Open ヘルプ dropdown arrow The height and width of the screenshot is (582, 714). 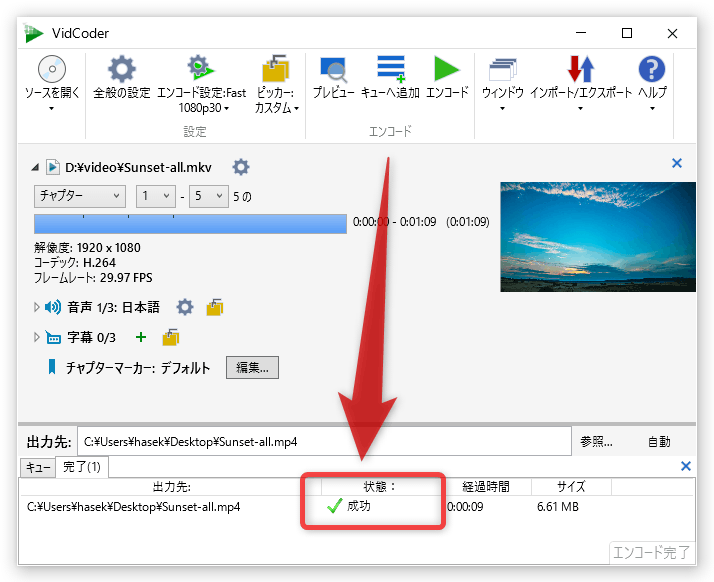pyautogui.click(x=653, y=108)
